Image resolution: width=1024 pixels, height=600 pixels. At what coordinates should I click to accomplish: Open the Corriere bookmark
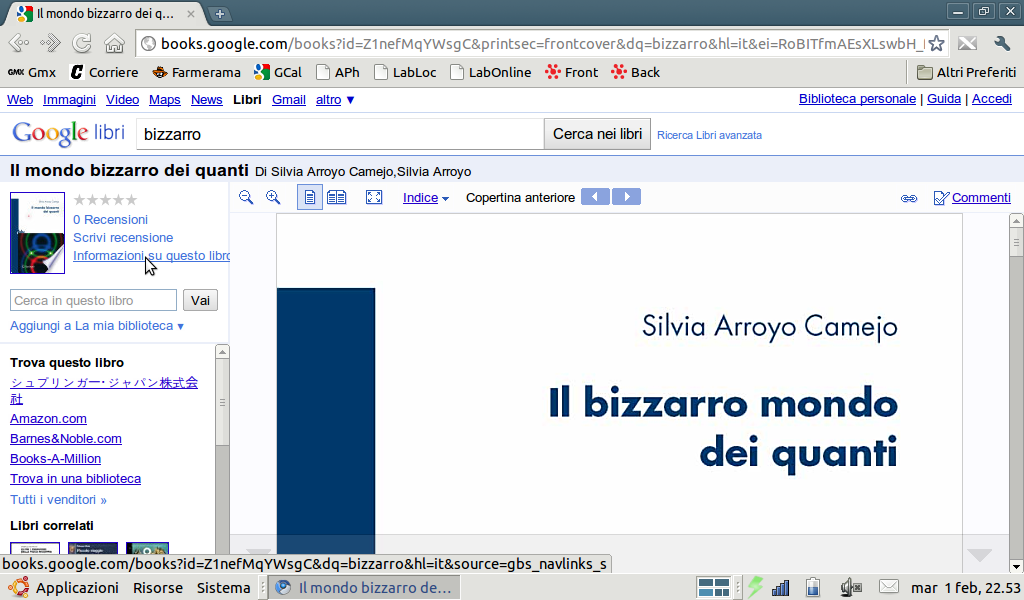[x=104, y=72]
